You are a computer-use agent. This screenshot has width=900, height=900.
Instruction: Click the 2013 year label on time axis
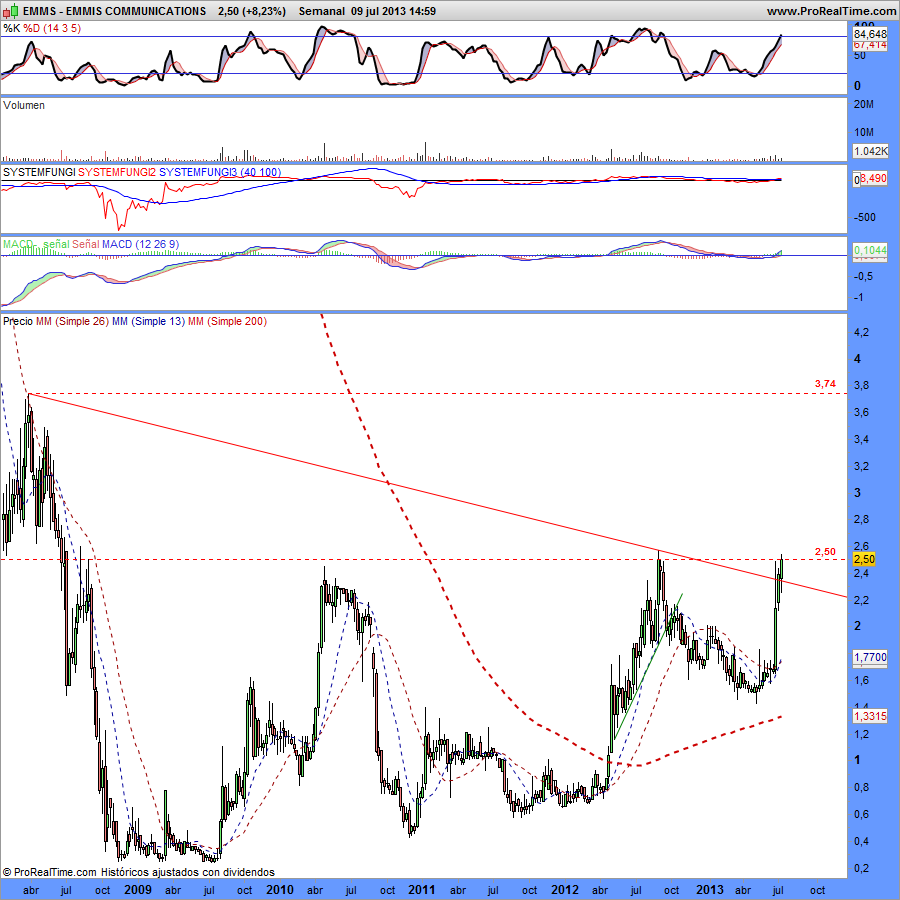tap(709, 890)
